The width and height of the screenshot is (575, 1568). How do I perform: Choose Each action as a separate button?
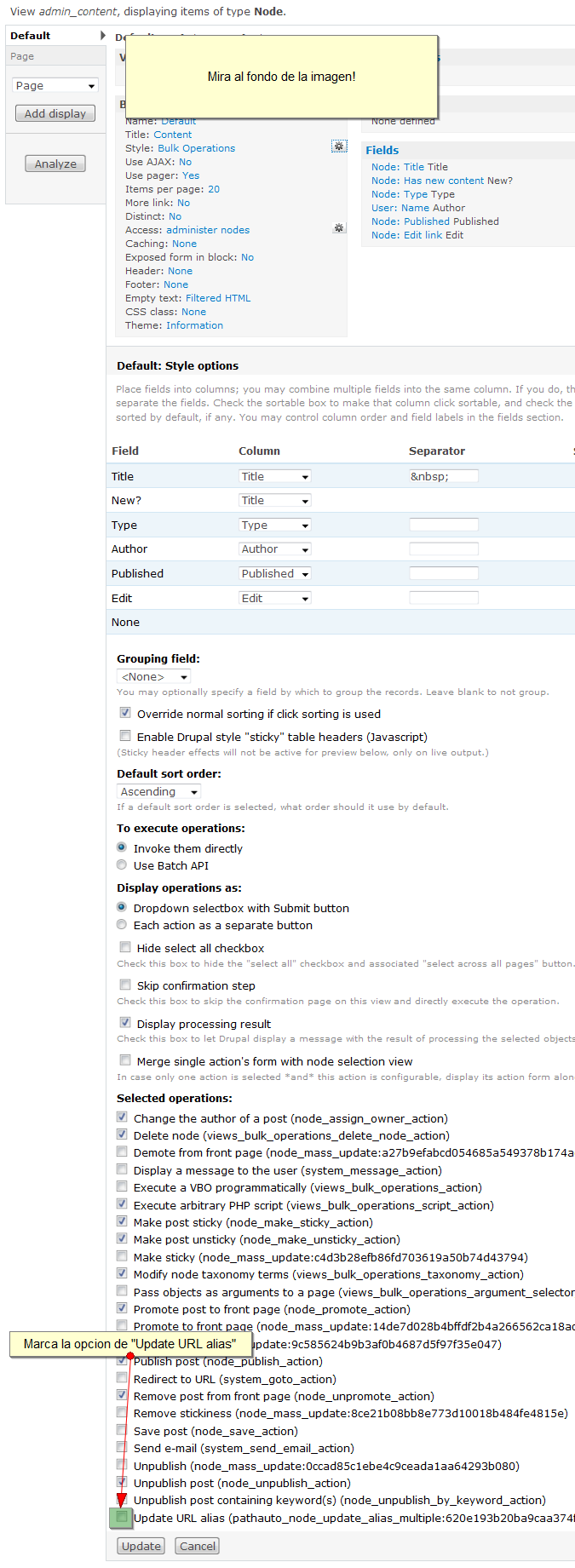pos(122,925)
